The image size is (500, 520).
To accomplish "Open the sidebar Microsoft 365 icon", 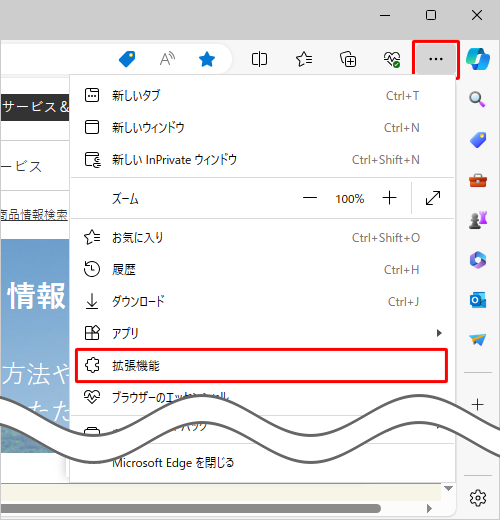I will pos(478,260).
